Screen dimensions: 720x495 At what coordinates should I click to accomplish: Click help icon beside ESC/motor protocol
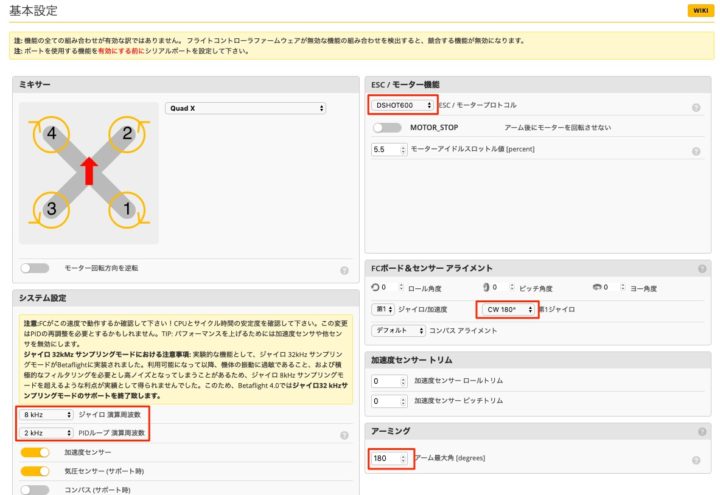point(695,107)
